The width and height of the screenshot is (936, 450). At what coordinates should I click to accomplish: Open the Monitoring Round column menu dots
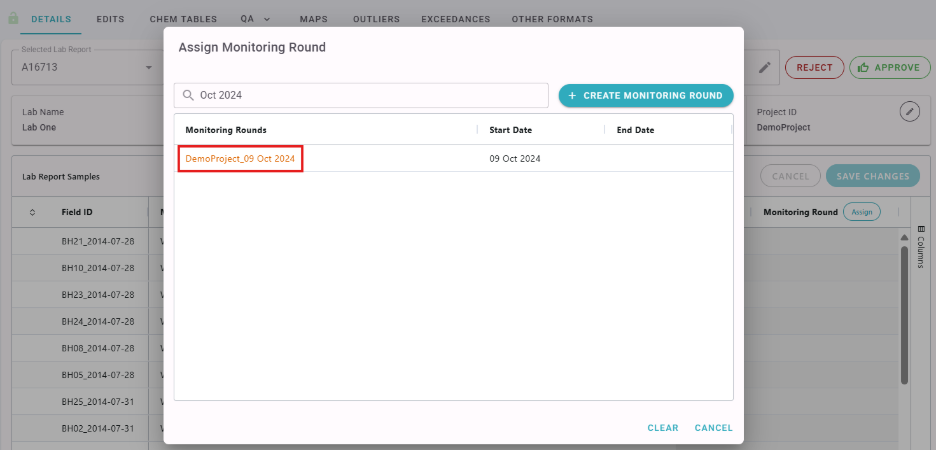pyautogui.click(x=898, y=212)
